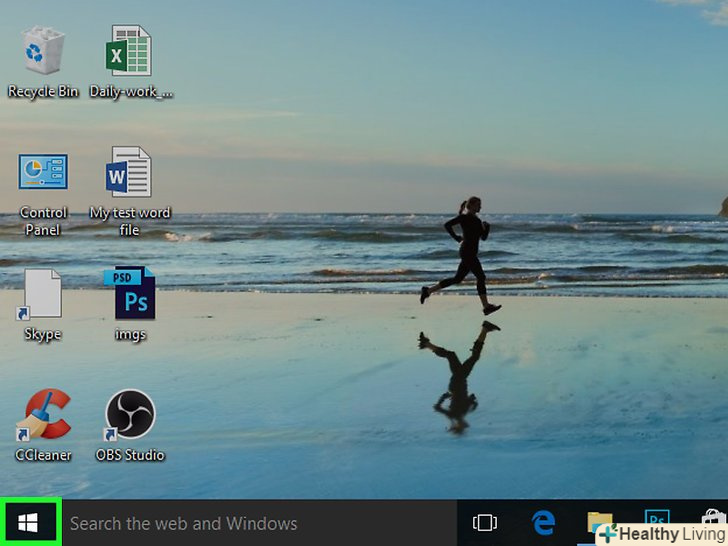Open the Recycle Bin desktop icon
The height and width of the screenshot is (546, 728).
coord(43,52)
